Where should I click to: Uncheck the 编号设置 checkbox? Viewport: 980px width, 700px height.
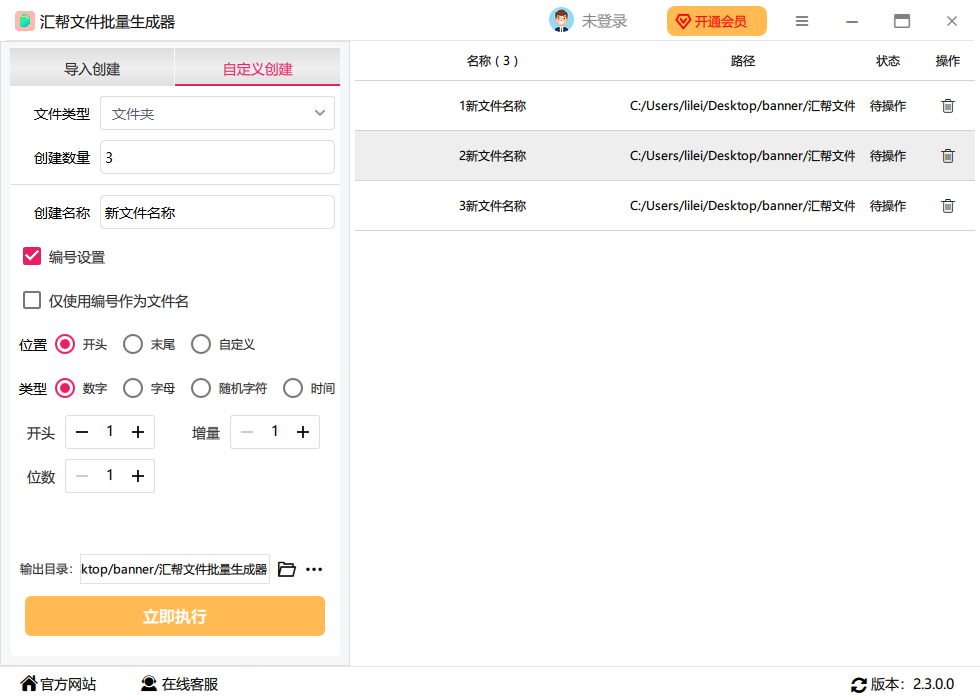(31, 256)
